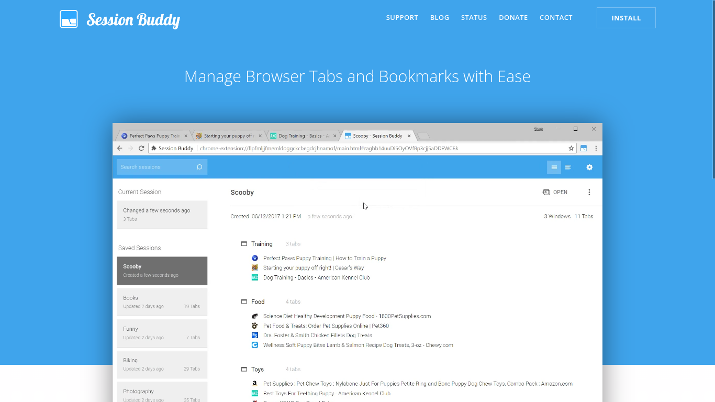715x402 pixels.
Task: Click the search magnifier icon
Action: (199, 167)
